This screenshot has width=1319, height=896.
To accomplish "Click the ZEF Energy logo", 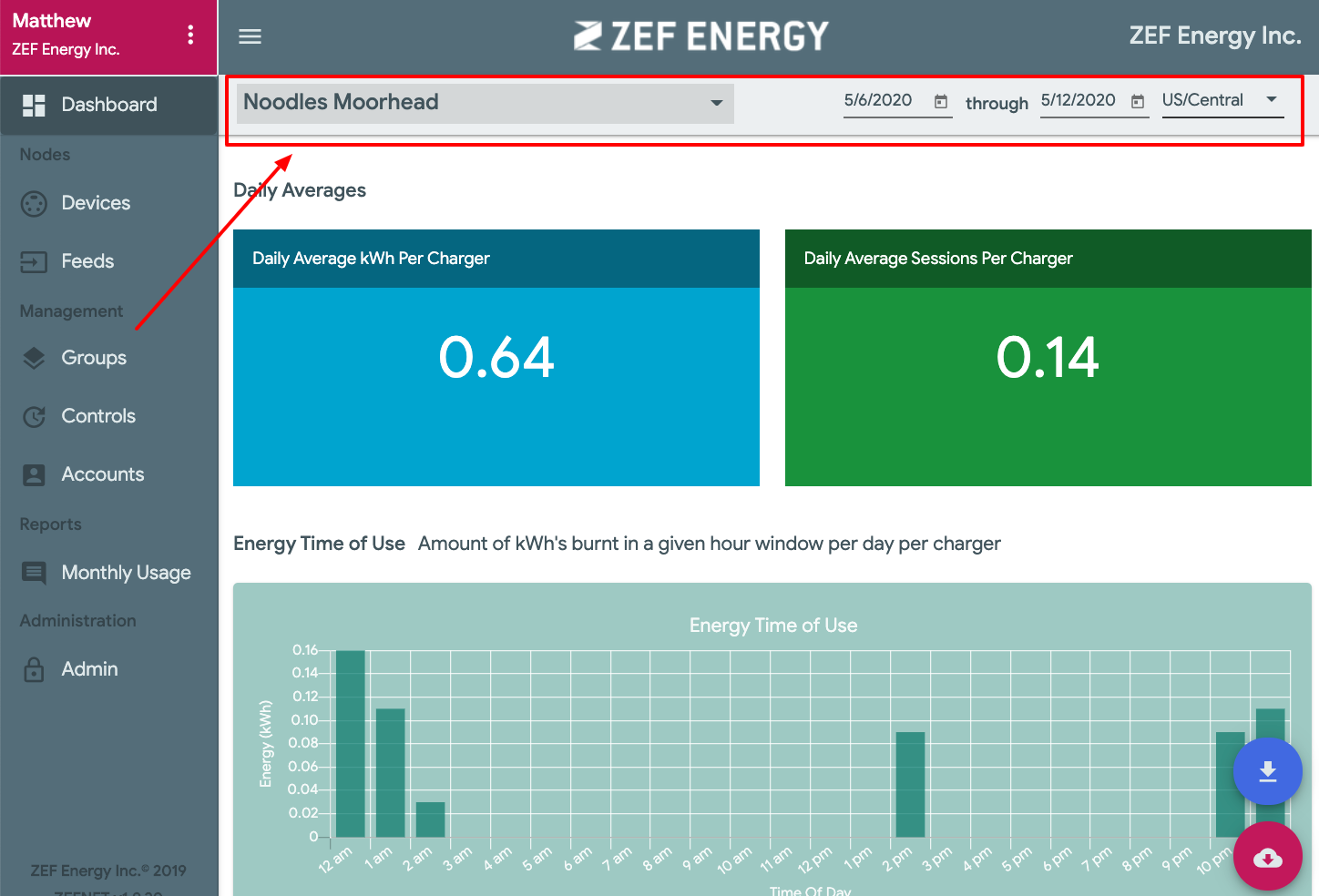I will [x=701, y=36].
